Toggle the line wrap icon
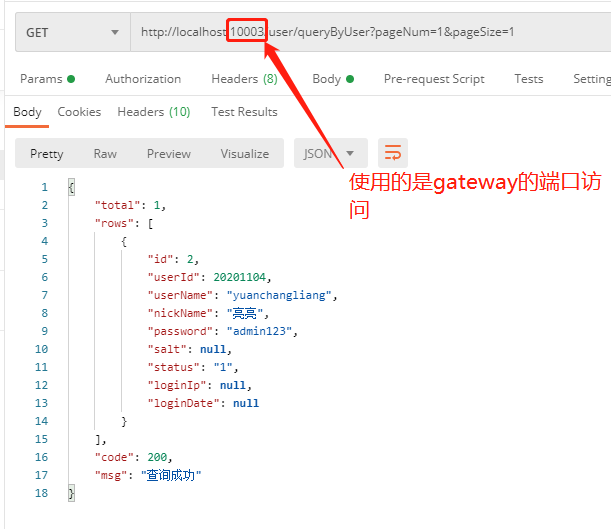Image resolution: width=611 pixels, height=529 pixels. click(x=393, y=153)
